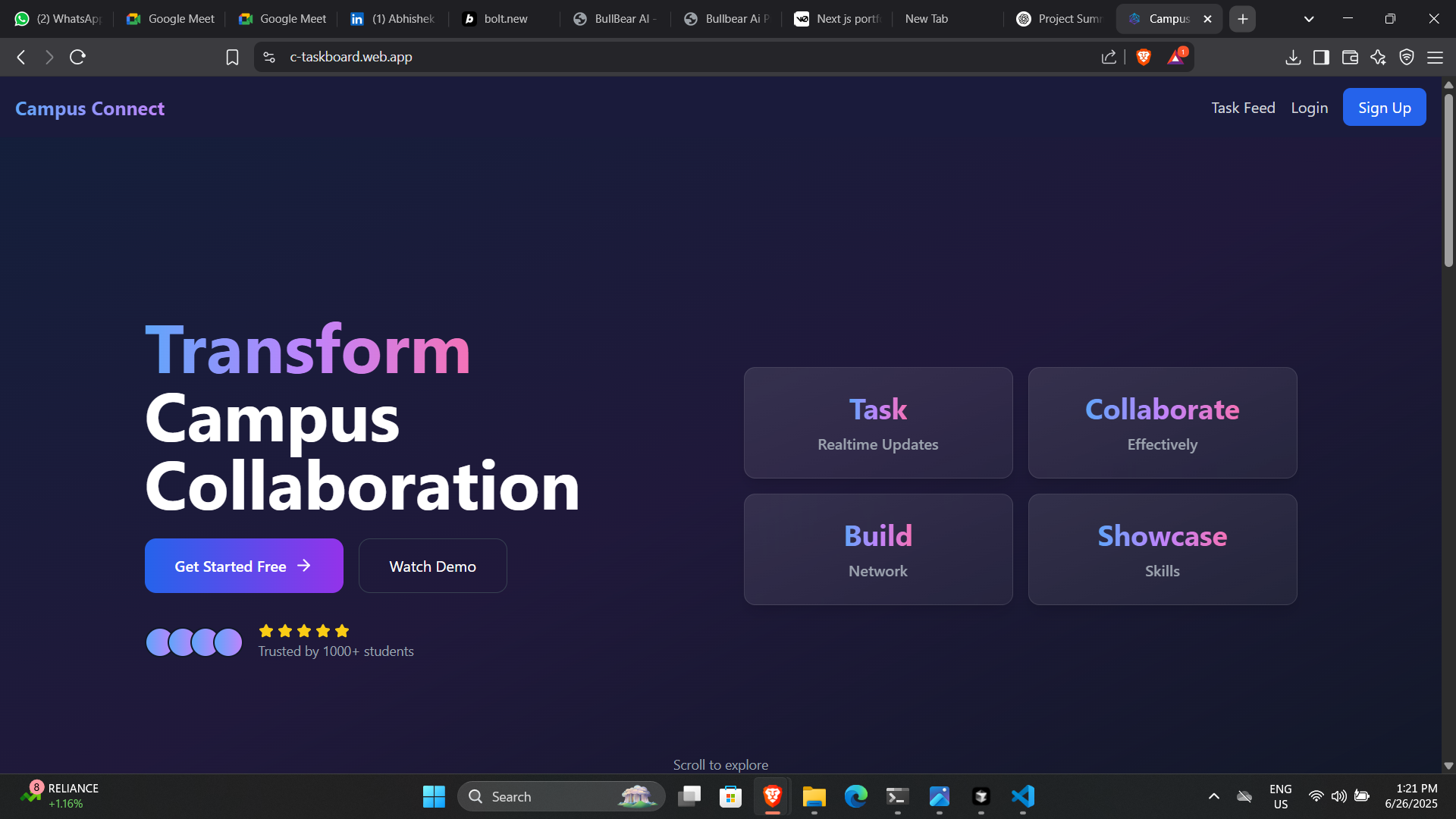Click the Watch Demo button
The image size is (1456, 819).
432,566
